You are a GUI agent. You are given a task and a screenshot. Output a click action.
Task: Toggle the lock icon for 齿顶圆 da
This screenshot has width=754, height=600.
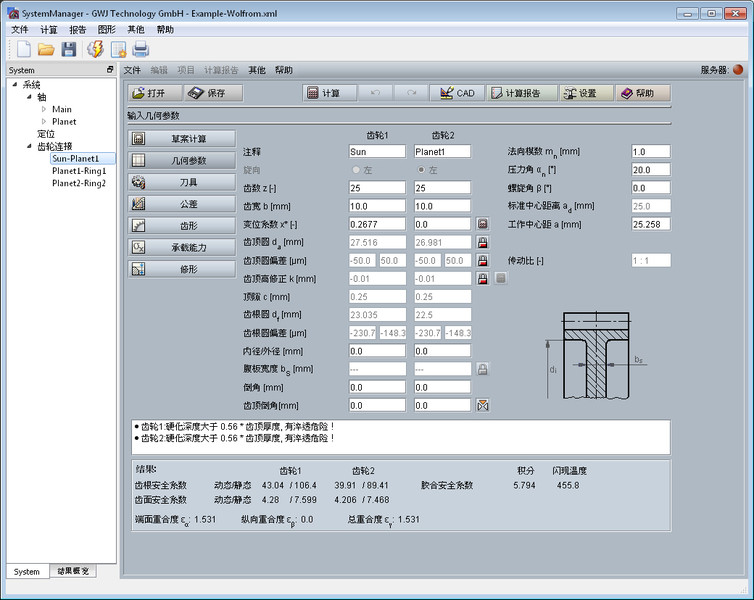[x=483, y=242]
